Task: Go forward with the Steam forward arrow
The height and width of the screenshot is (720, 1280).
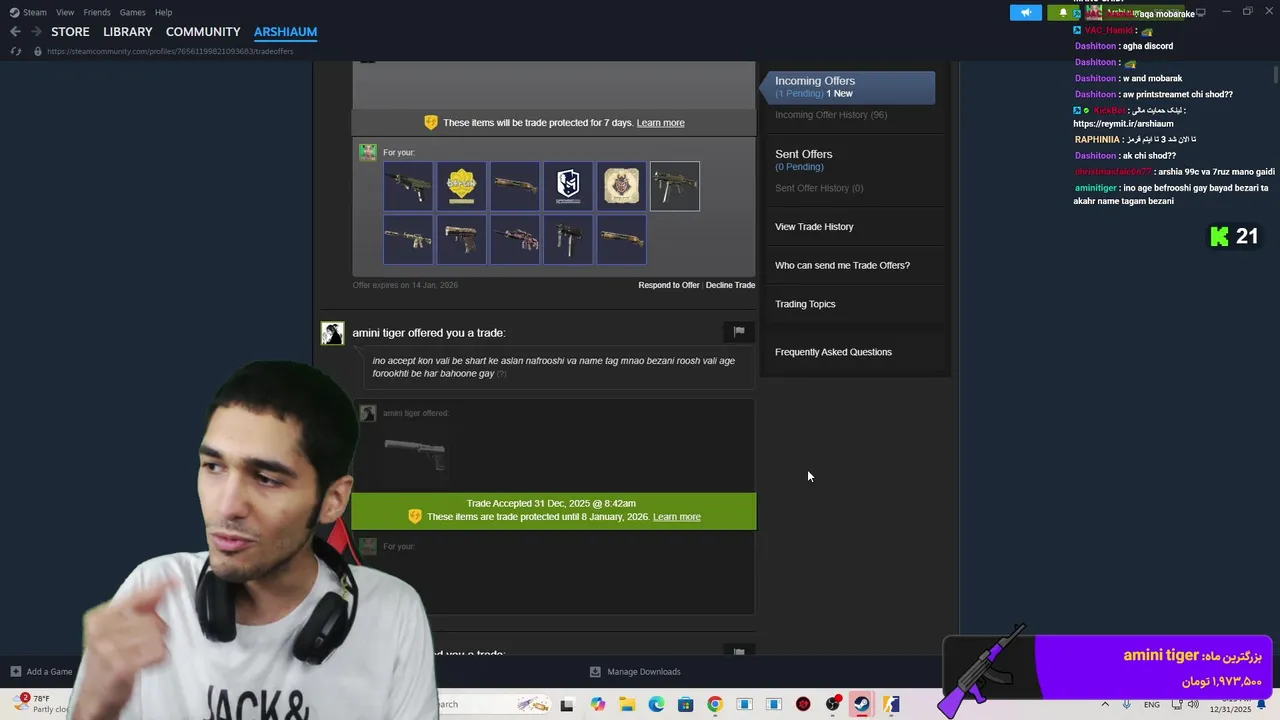Action: pyautogui.click(x=37, y=31)
